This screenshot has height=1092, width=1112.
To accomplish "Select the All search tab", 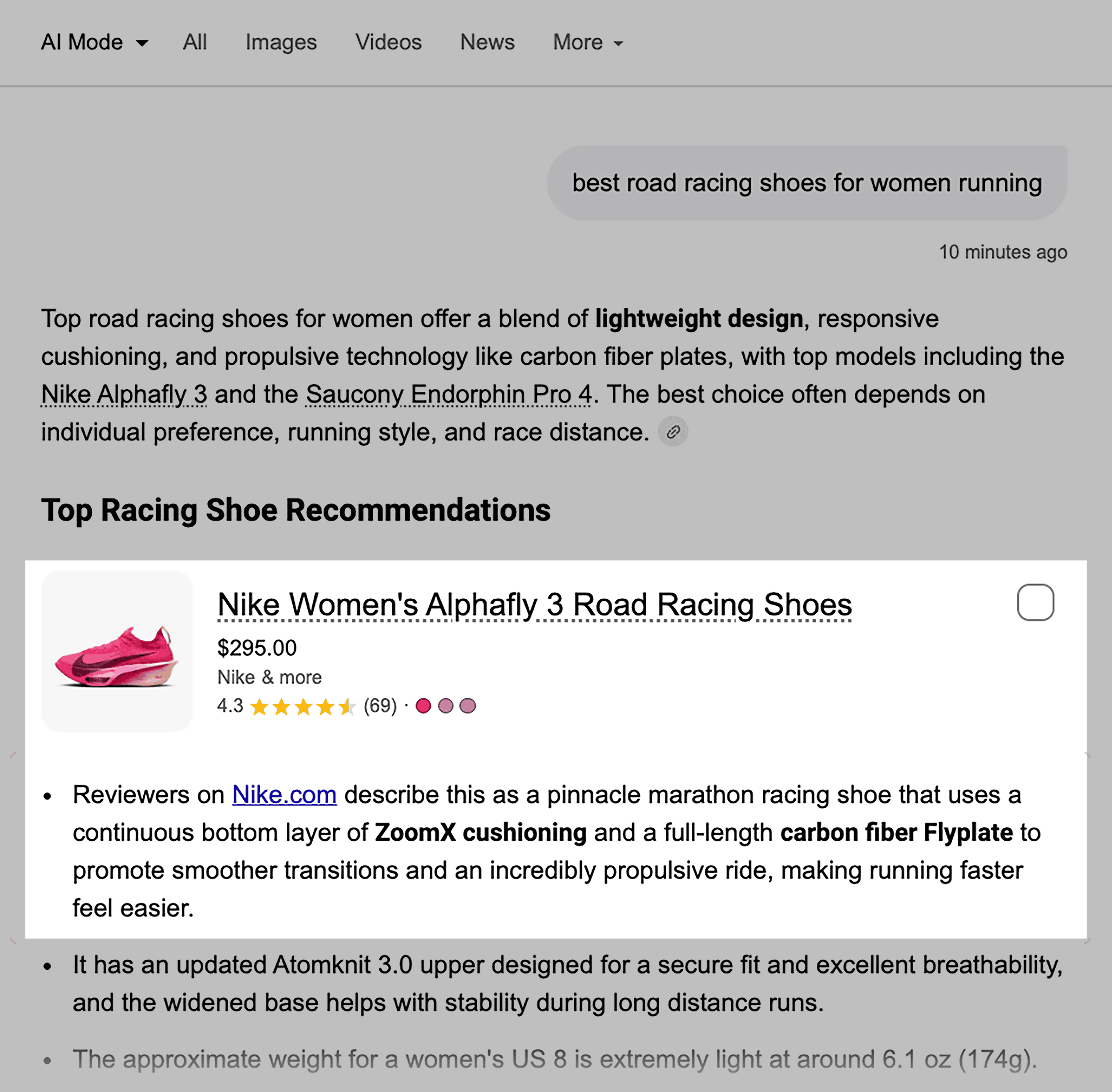I will [x=194, y=42].
